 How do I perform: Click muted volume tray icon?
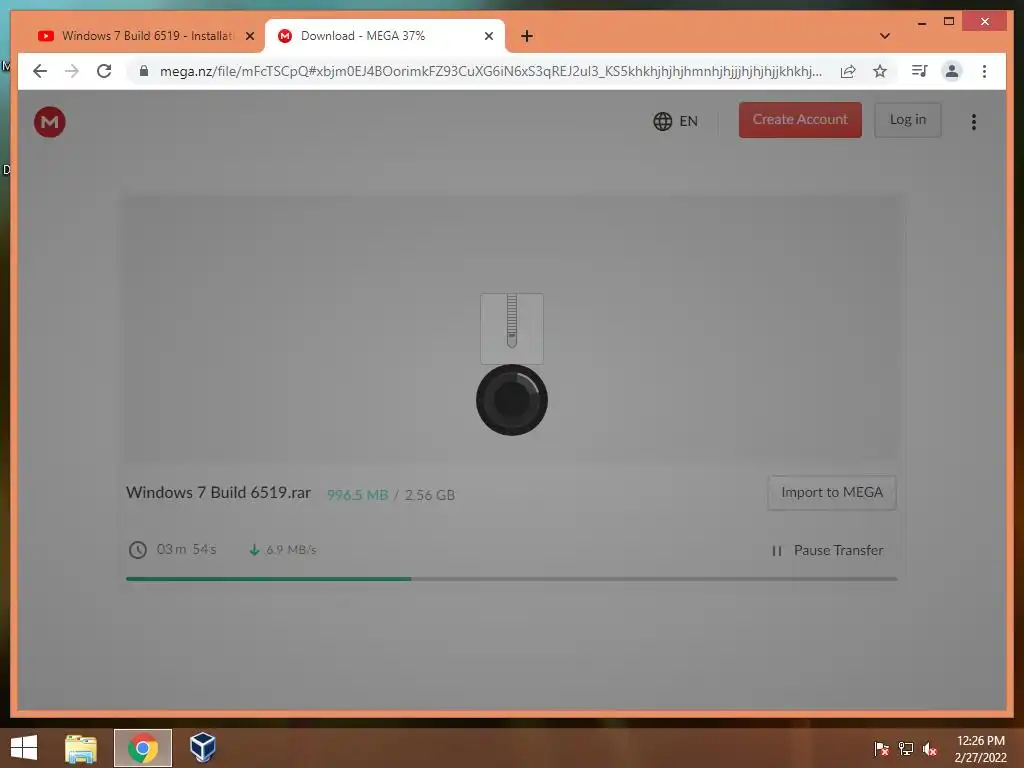click(x=930, y=748)
